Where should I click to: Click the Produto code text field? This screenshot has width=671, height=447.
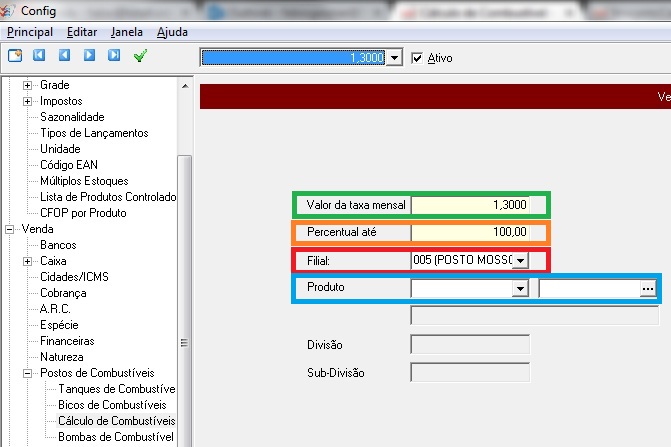pos(589,288)
